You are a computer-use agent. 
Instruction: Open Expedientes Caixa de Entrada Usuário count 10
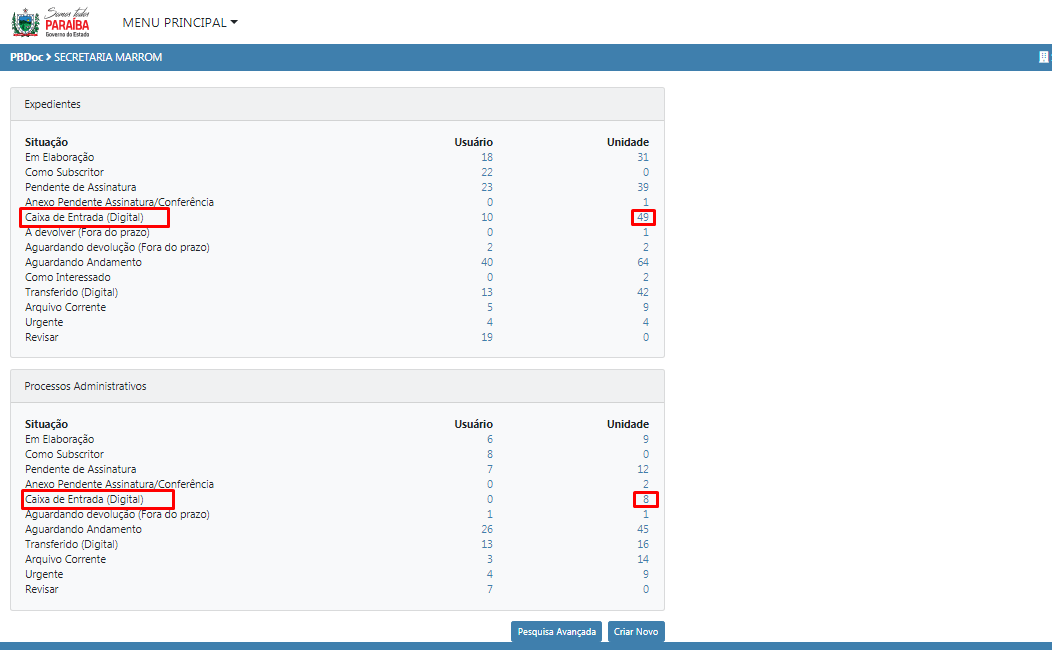coord(487,217)
